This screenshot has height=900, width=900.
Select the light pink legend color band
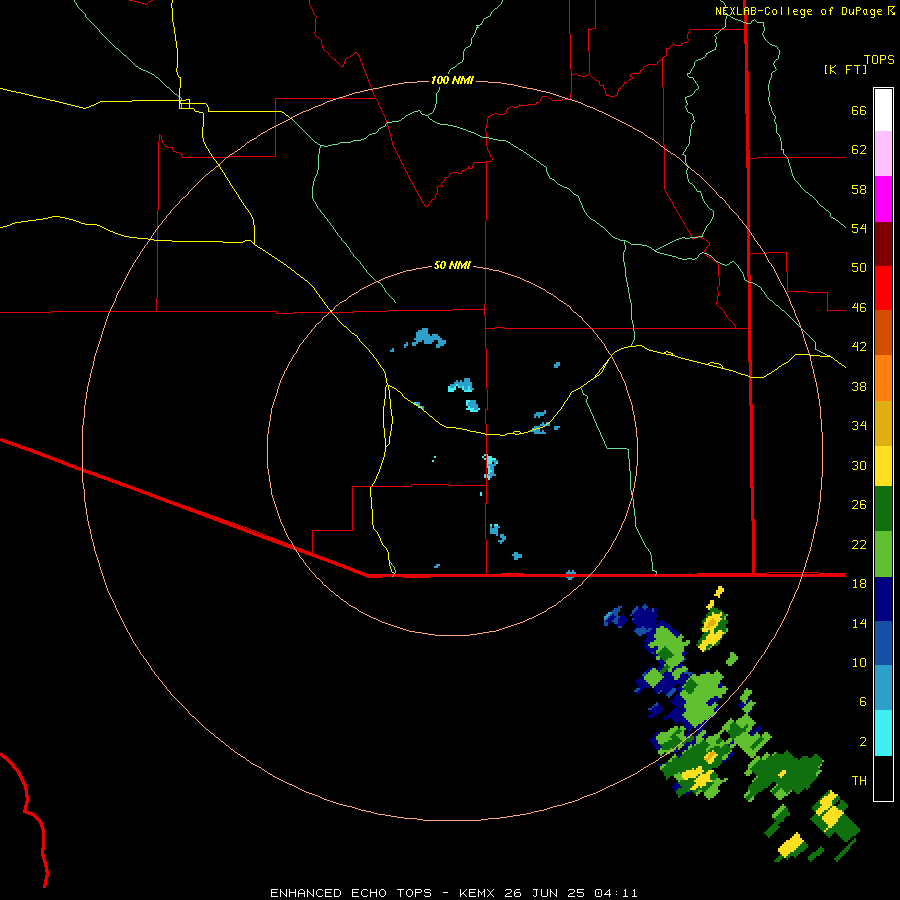pyautogui.click(x=883, y=154)
